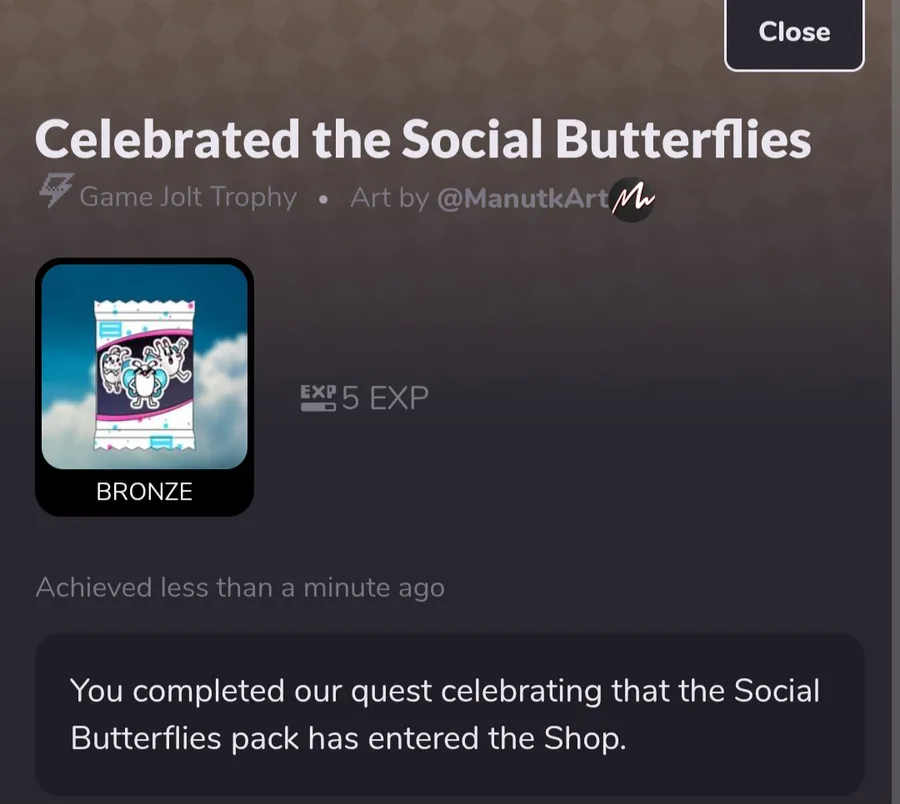Screen dimensions: 900x804
Task: Click the 5 EXP reward text
Action: click(385, 399)
